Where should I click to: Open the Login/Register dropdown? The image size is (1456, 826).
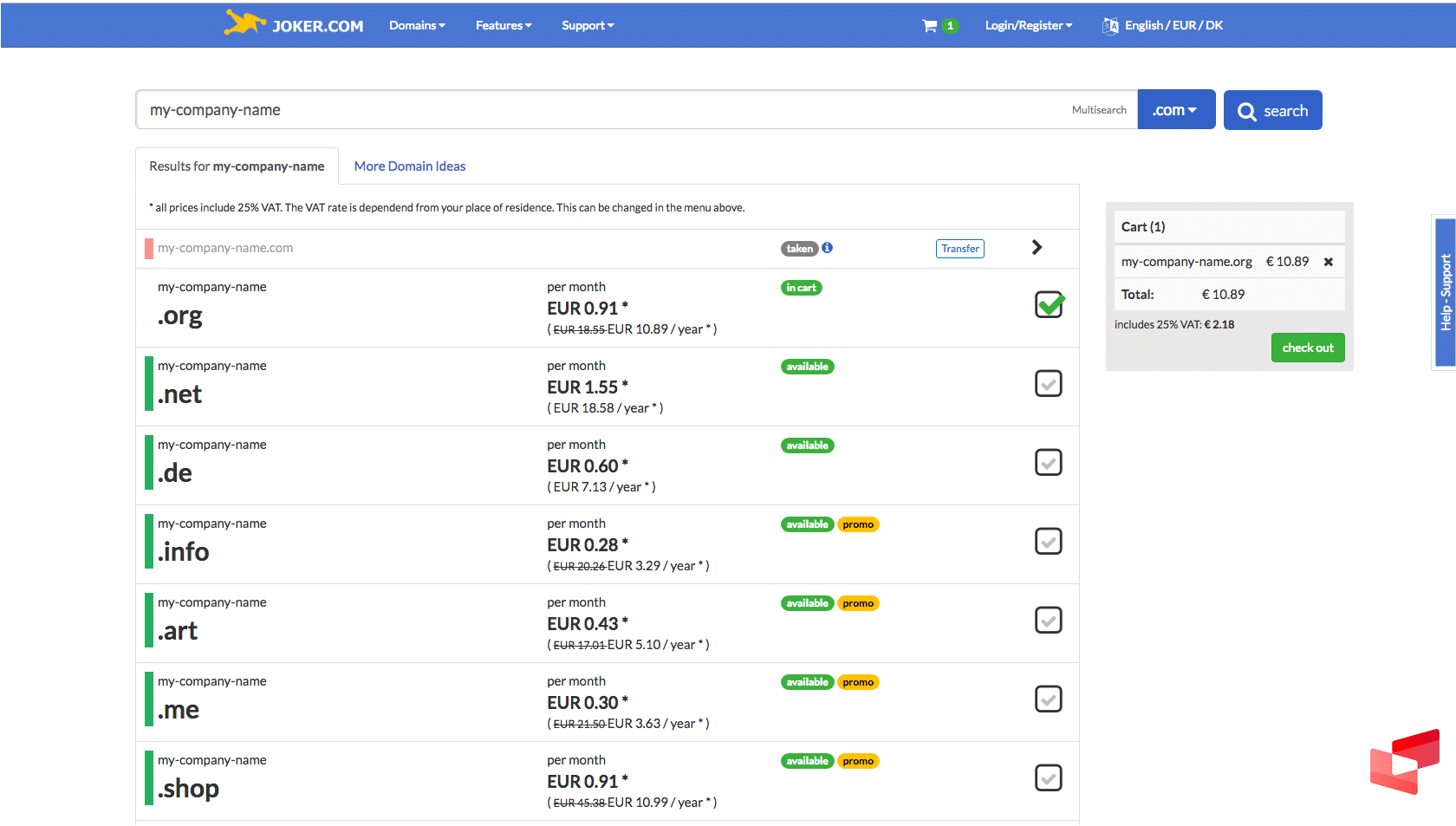pyautogui.click(x=1029, y=26)
